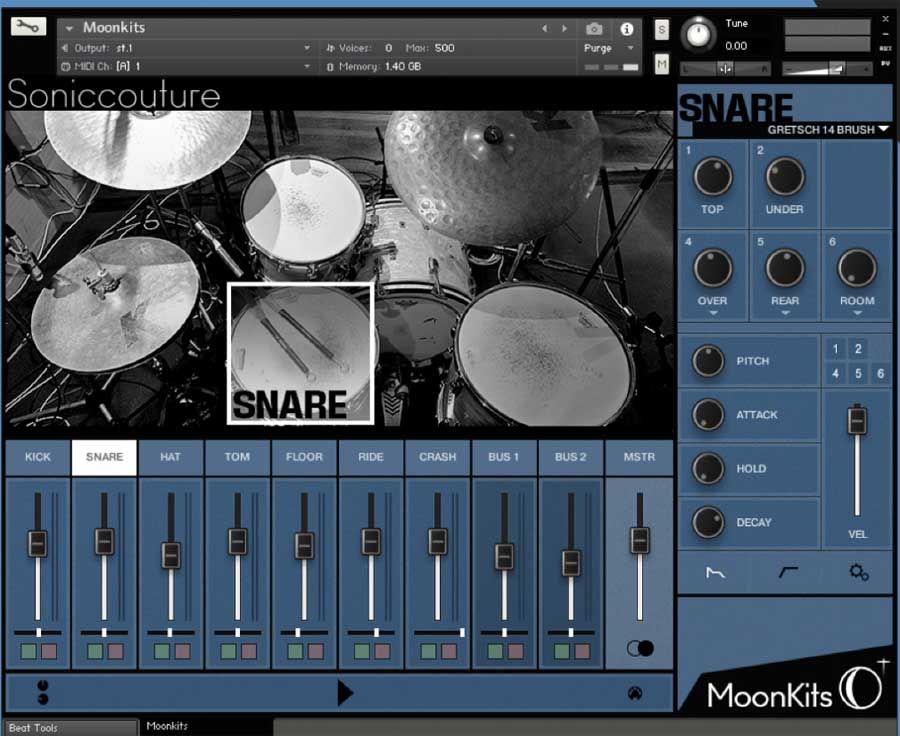Expand the arrow under REAR mic
The width and height of the screenshot is (900, 736).
coord(785,313)
